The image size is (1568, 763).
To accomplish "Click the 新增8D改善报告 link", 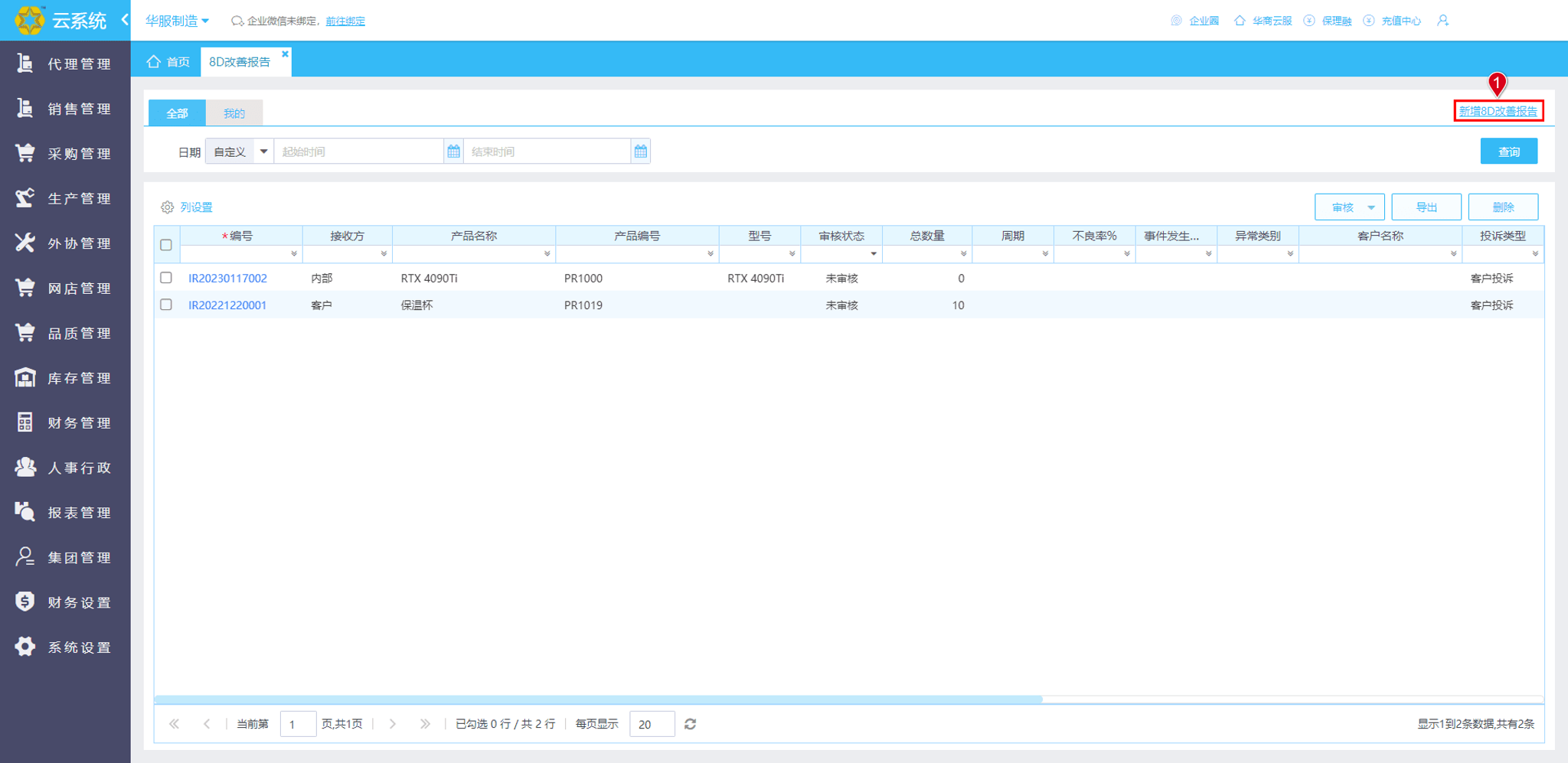I will (1498, 111).
